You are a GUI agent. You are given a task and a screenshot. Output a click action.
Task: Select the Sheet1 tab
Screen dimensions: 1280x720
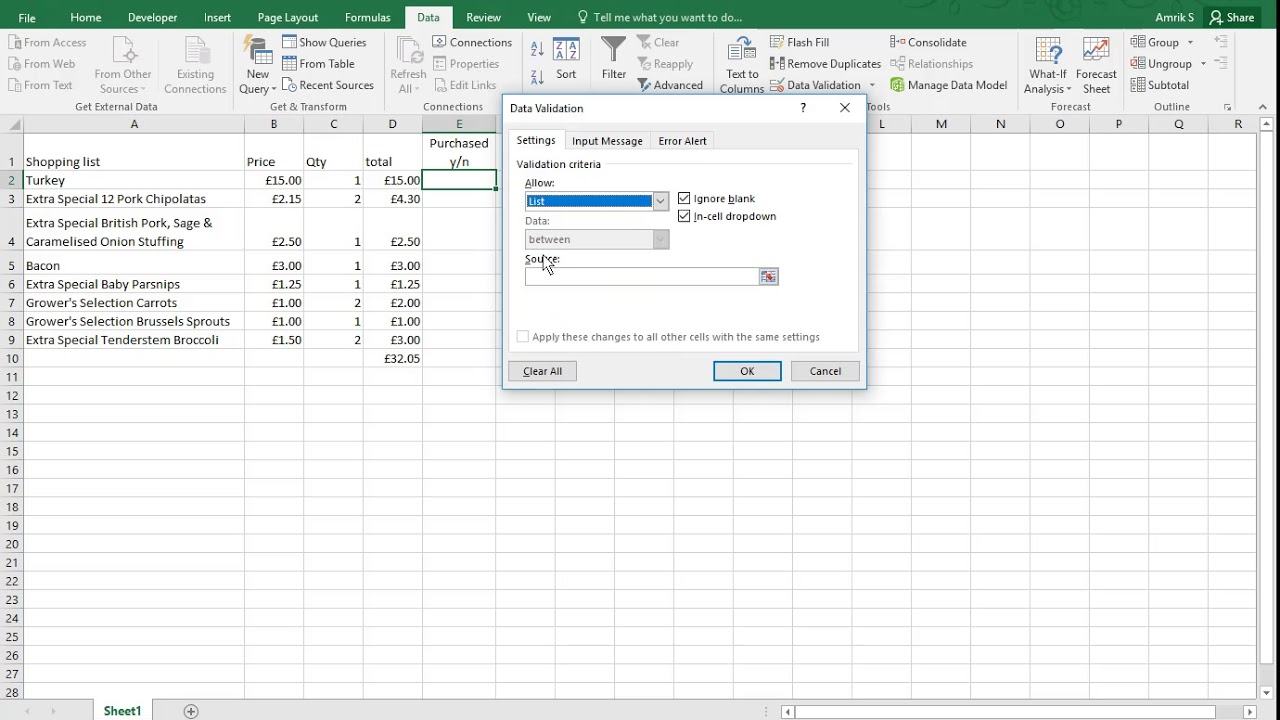click(x=122, y=711)
